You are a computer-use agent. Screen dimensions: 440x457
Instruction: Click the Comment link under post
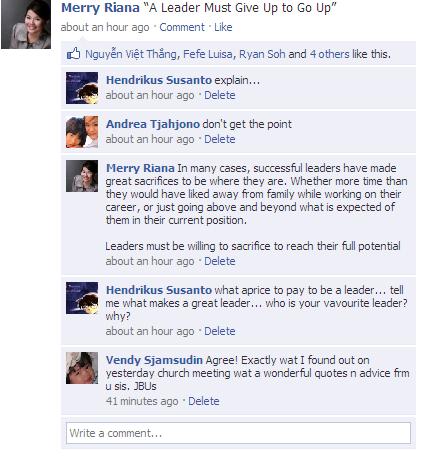click(182, 27)
